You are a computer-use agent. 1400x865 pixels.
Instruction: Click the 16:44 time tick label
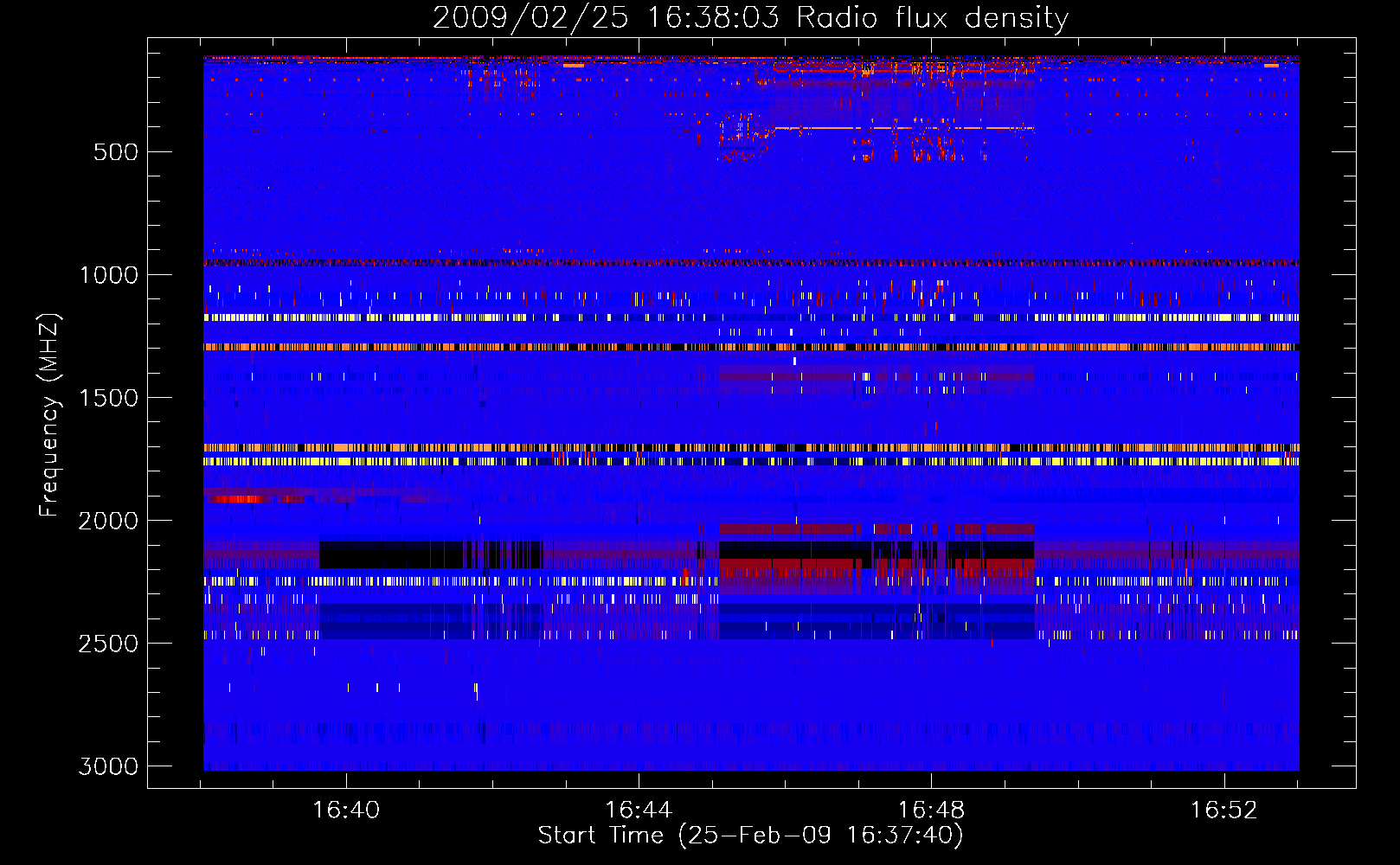coord(639,810)
